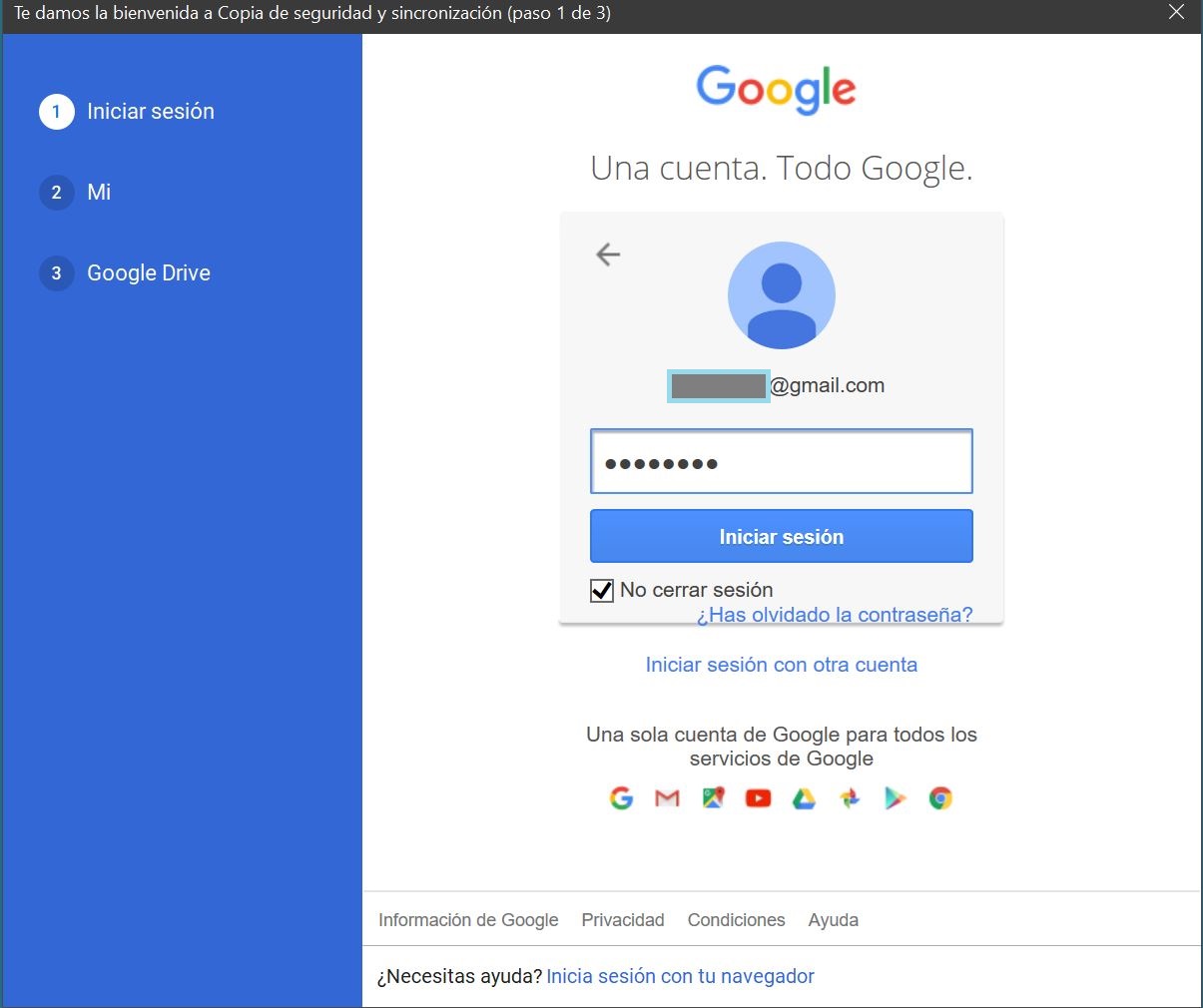Viewport: 1203px width, 1008px height.
Task: Select 'Iniciar sesión' step label in sidebar
Action: pos(151,112)
